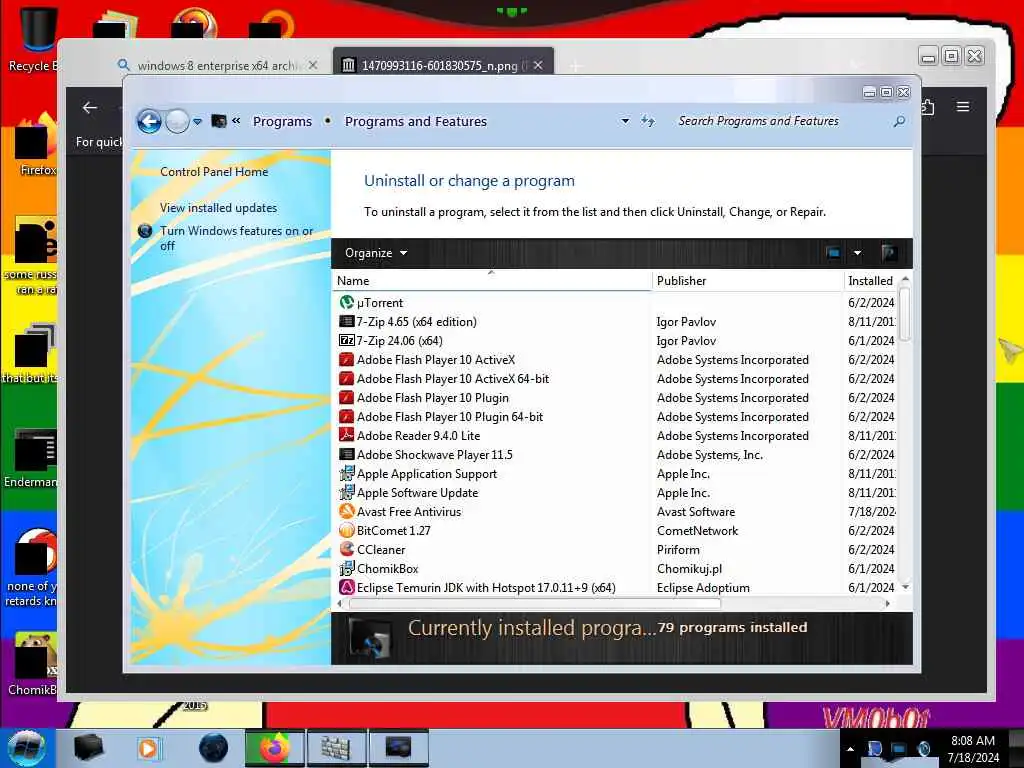Click the CCleaner program icon
The width and height of the screenshot is (1024, 768).
(x=347, y=549)
